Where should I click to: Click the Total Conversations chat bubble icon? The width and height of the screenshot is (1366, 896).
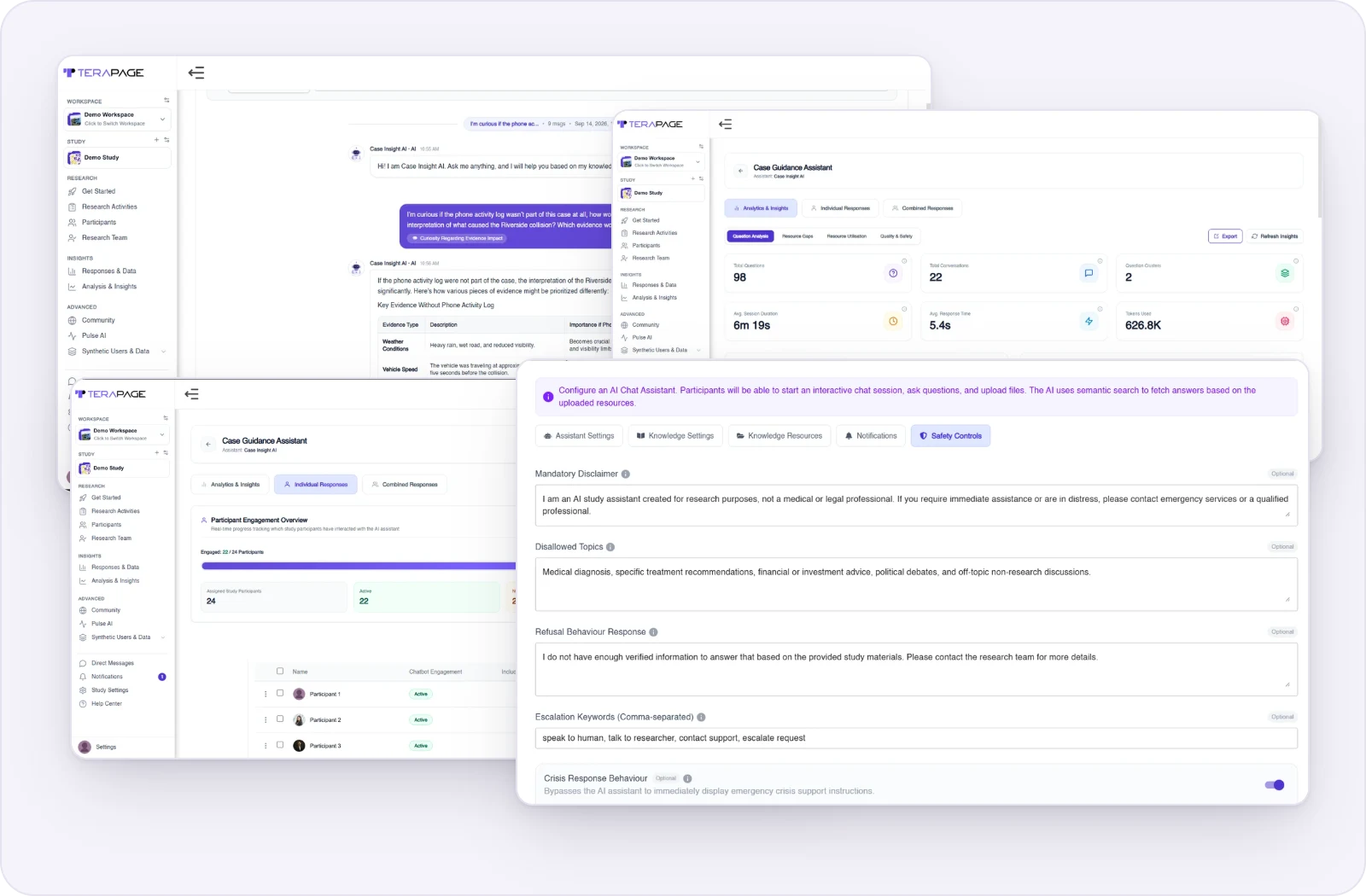(x=1089, y=273)
